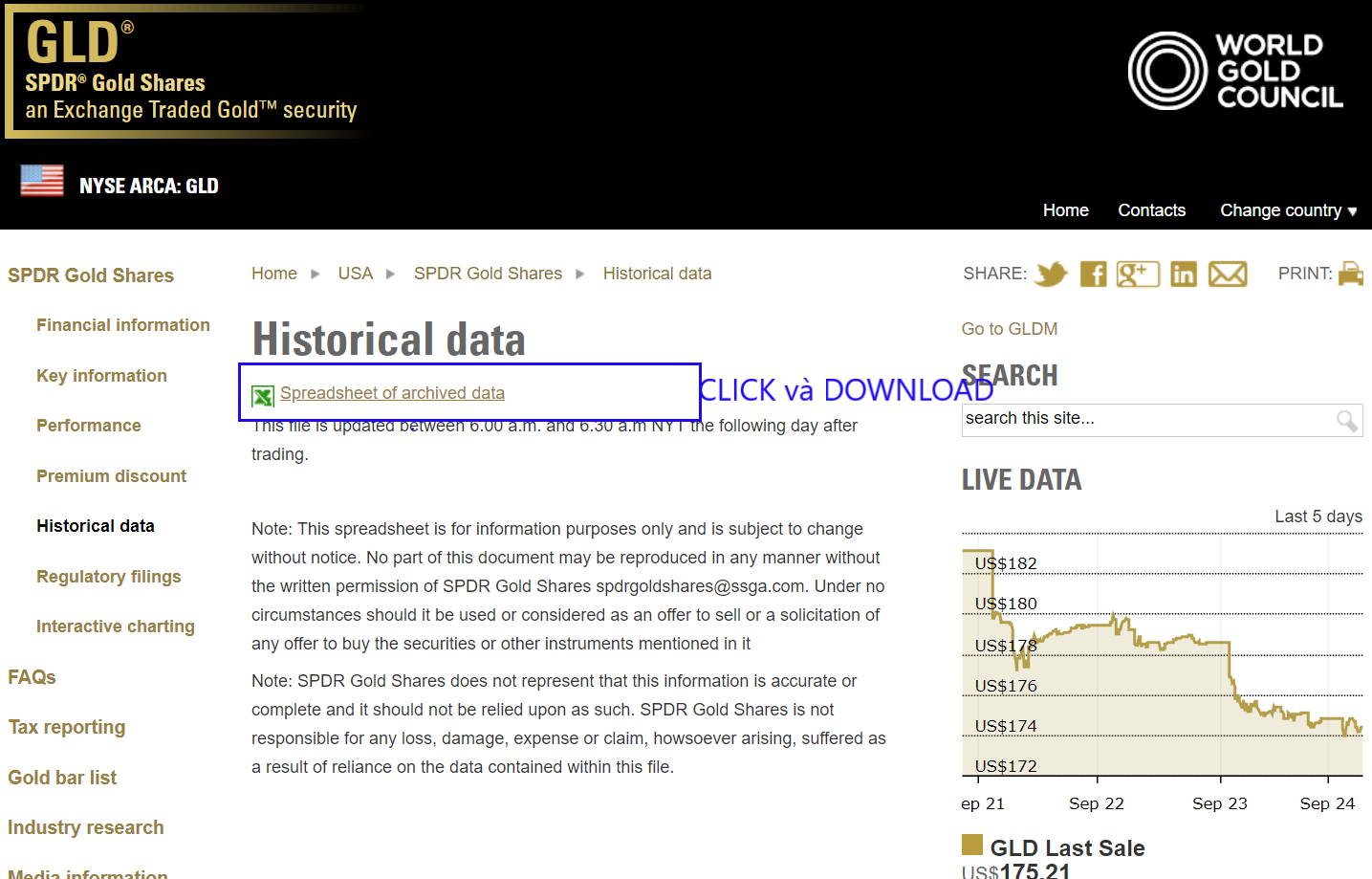Click the LIVE DATA heading
This screenshot has height=879, width=1372.
pos(1022,479)
